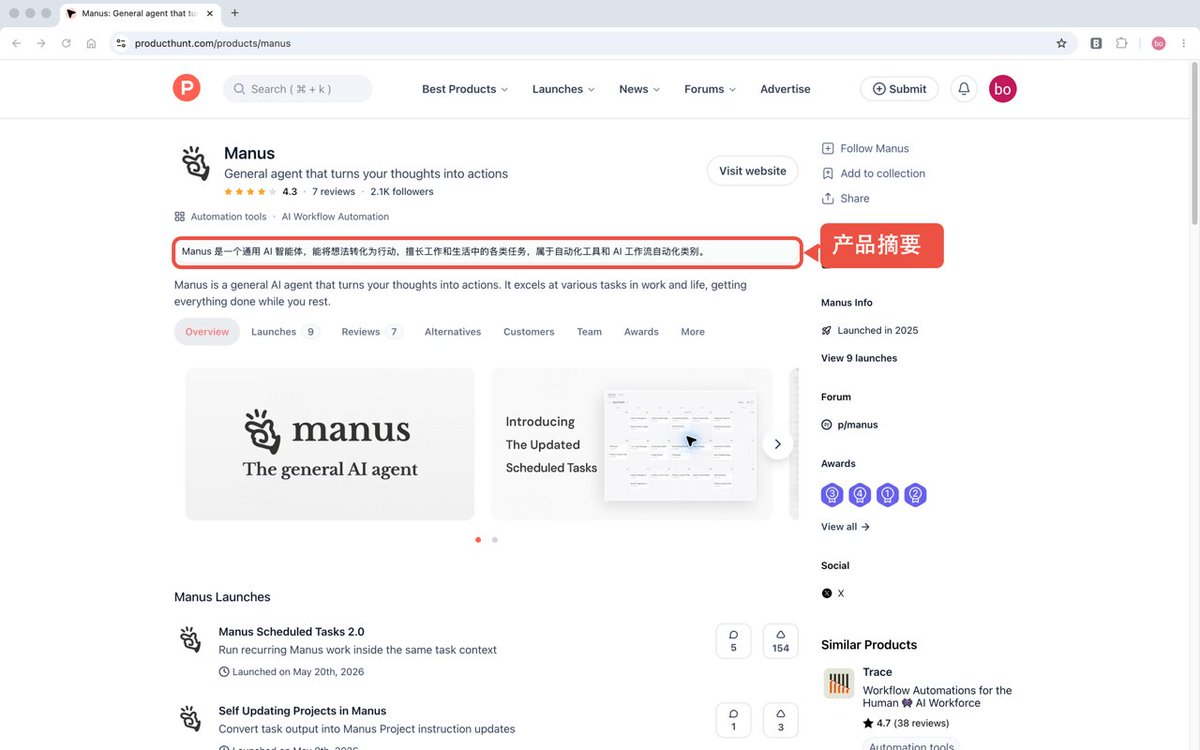Open the View all awards link
Image resolution: width=1200 pixels, height=750 pixels.
(x=845, y=527)
